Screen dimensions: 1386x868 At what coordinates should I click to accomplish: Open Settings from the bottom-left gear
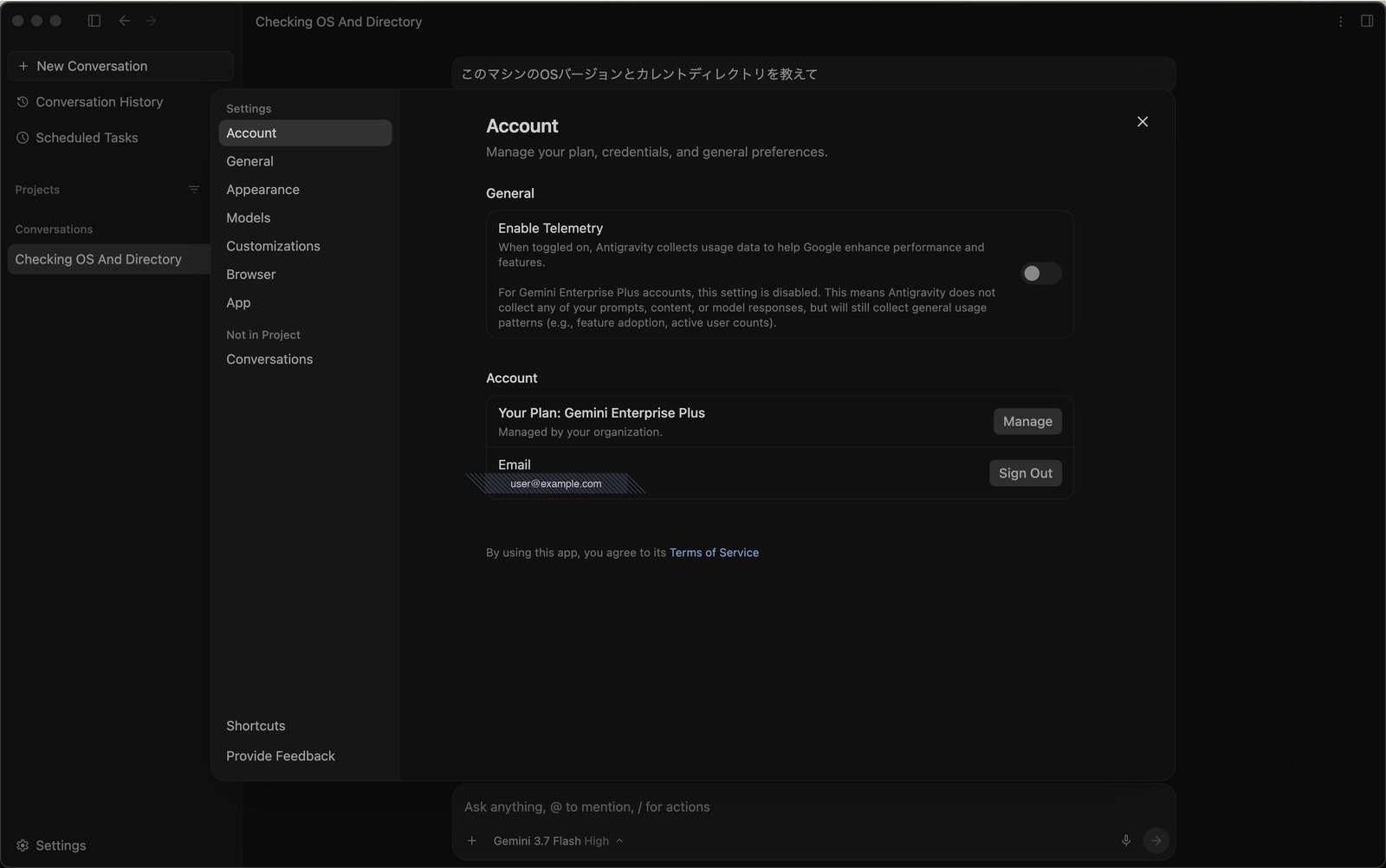point(52,845)
